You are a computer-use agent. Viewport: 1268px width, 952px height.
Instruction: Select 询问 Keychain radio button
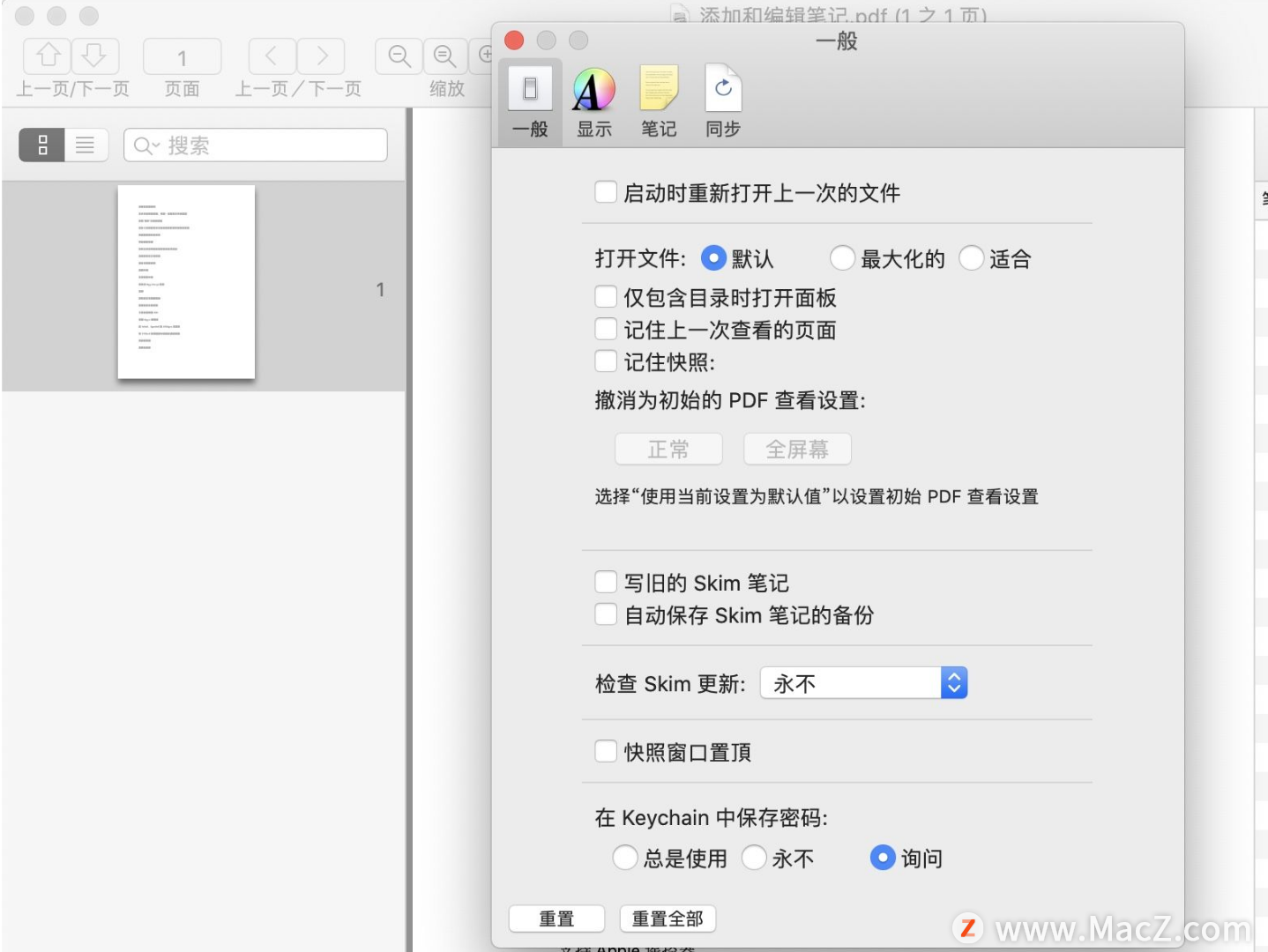click(x=883, y=857)
